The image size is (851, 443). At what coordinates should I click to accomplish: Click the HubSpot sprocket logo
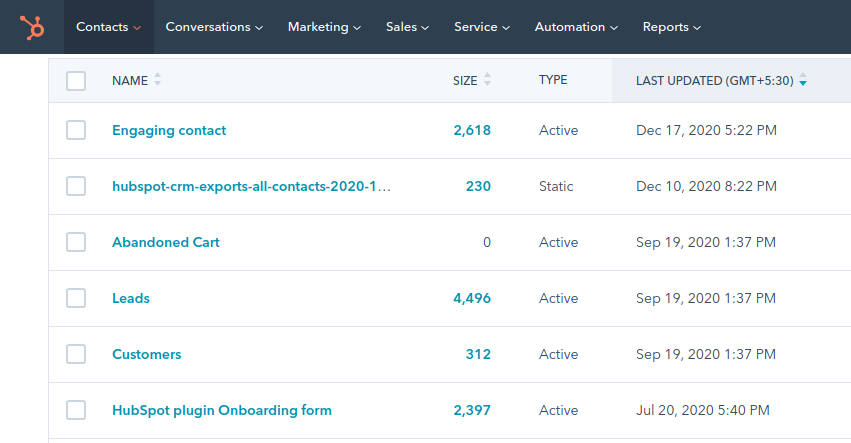(32, 28)
